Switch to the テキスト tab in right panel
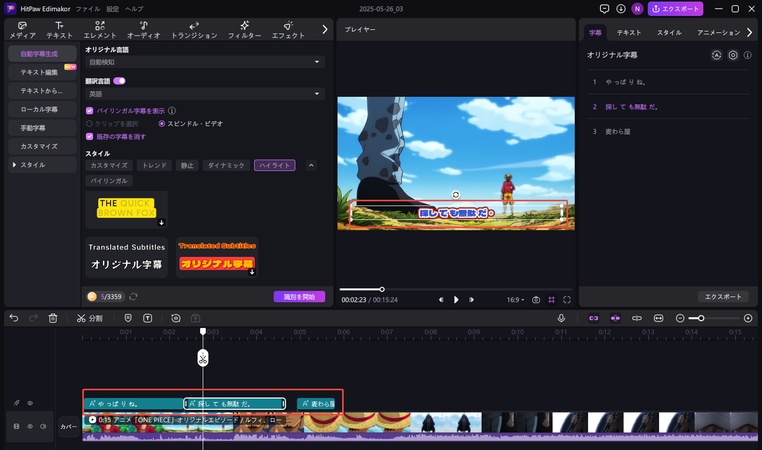This screenshot has width=762, height=450. pyautogui.click(x=629, y=33)
